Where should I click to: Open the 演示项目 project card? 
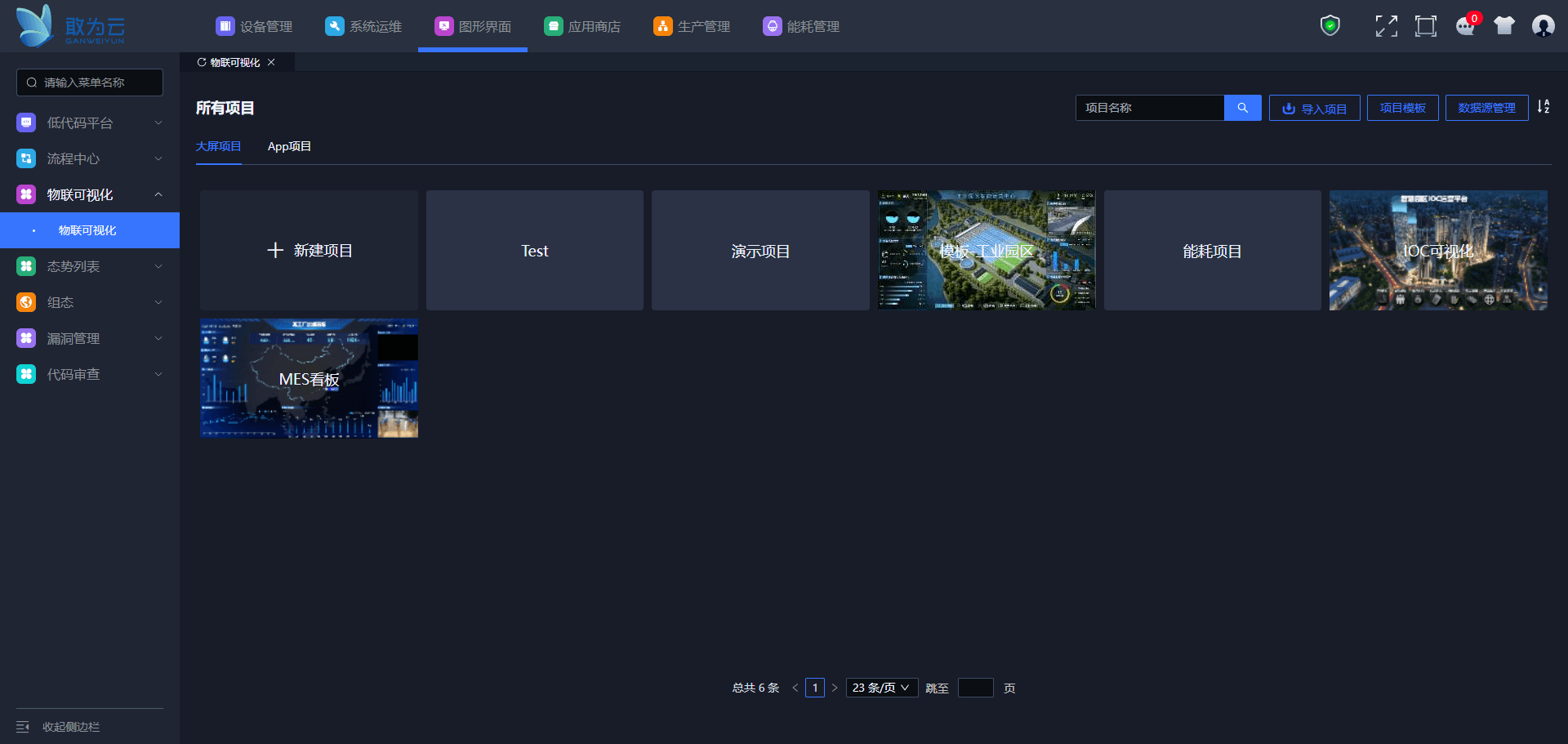(760, 251)
